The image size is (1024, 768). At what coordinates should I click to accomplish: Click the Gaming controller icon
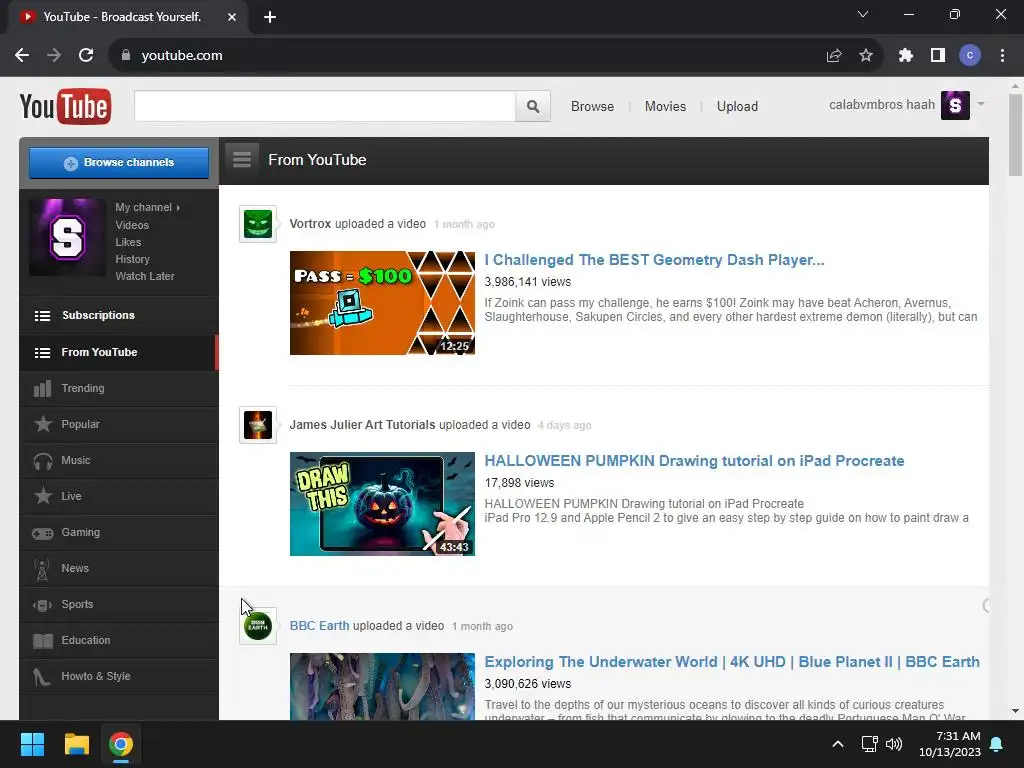coord(43,533)
